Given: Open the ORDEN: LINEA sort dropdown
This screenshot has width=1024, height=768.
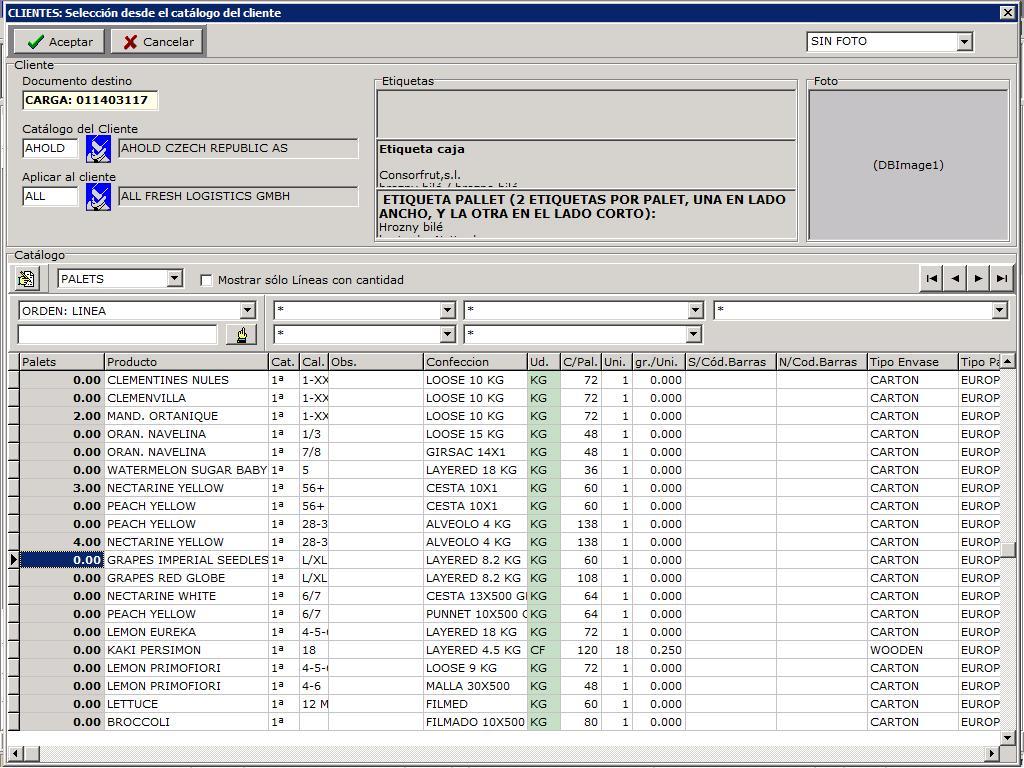Looking at the screenshot, I should coord(247,311).
